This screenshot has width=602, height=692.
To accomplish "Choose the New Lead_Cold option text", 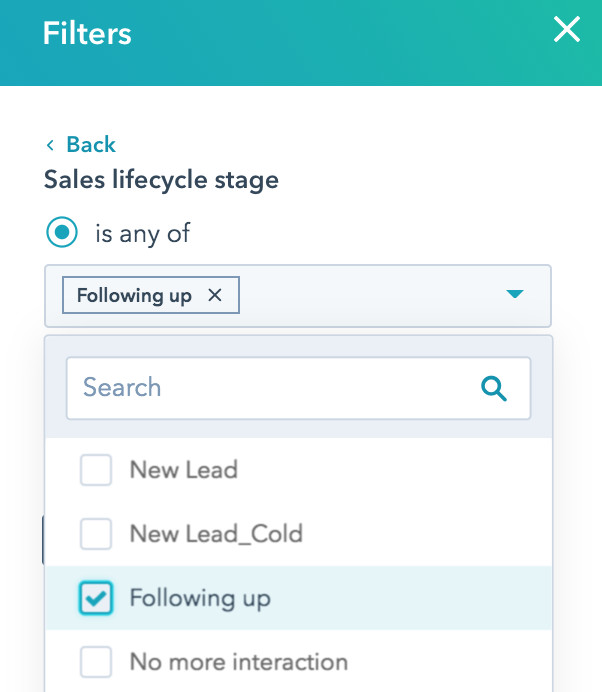I will tap(215, 534).
